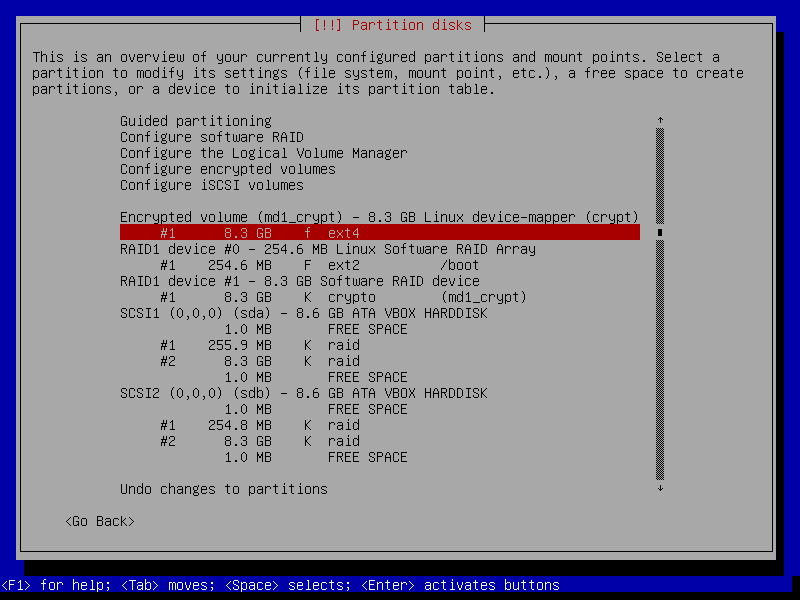The width and height of the screenshot is (800, 600).
Task: Choose the ext2 /boot partition
Action: click(319, 265)
